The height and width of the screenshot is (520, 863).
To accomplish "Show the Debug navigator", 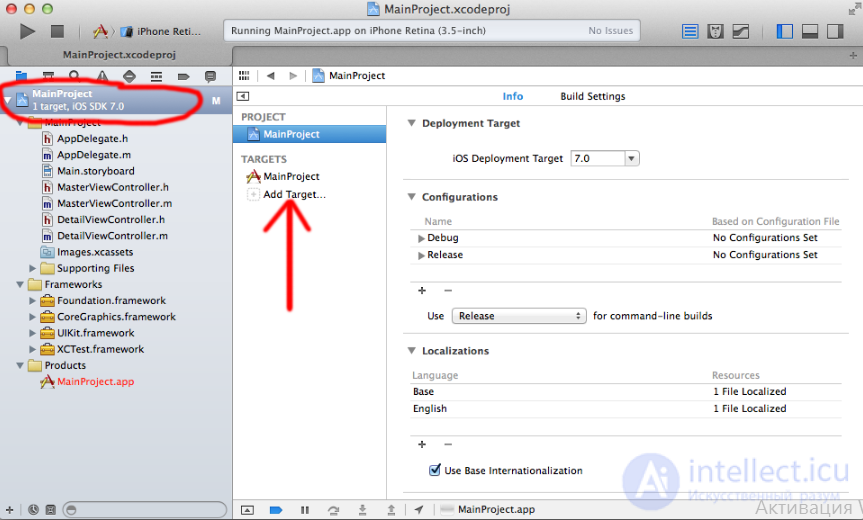I will pyautogui.click(x=156, y=76).
